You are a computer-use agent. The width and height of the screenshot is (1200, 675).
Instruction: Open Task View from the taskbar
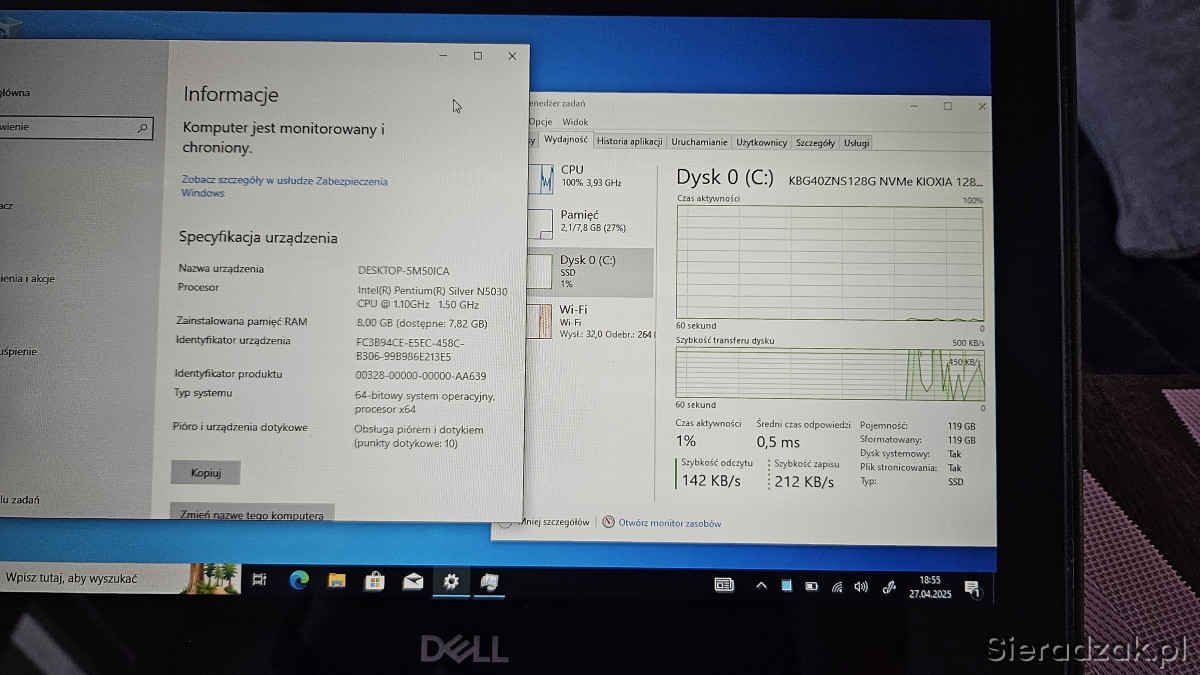coord(259,579)
